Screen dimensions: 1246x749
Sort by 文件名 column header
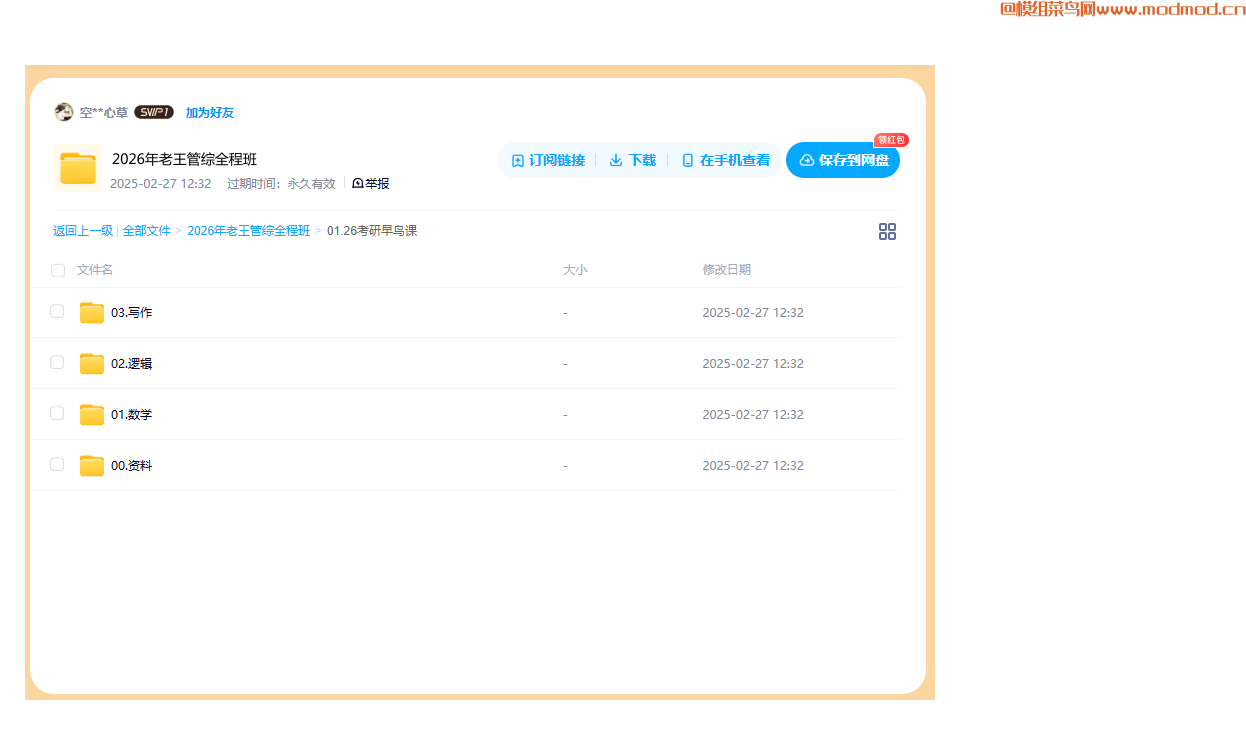(x=95, y=270)
